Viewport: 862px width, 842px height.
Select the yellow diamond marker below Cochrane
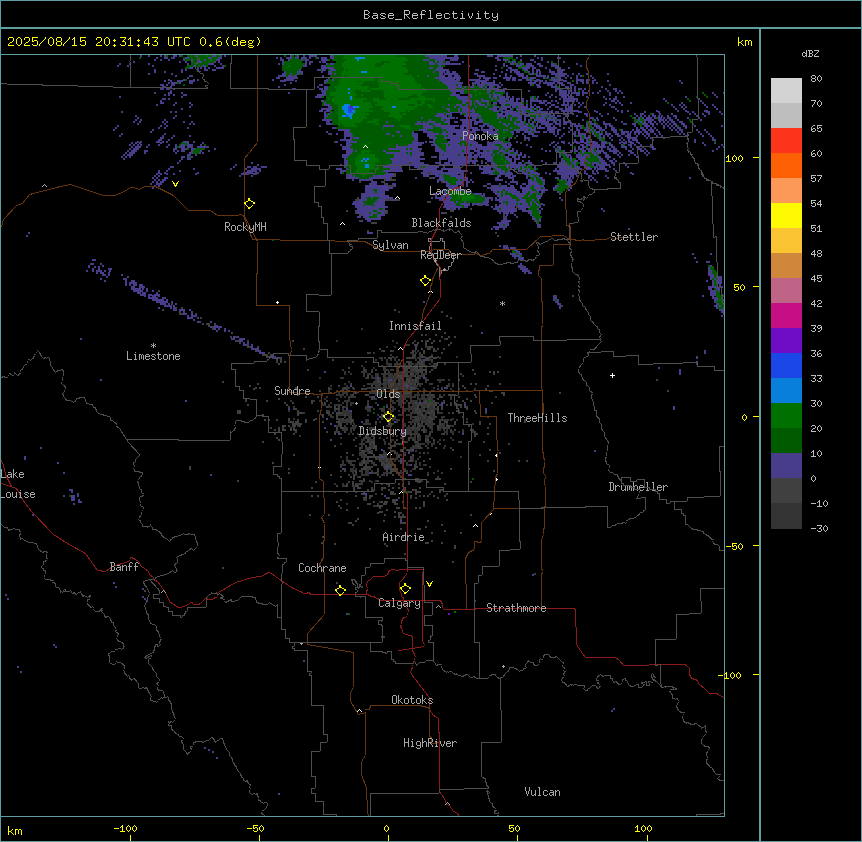click(340, 590)
